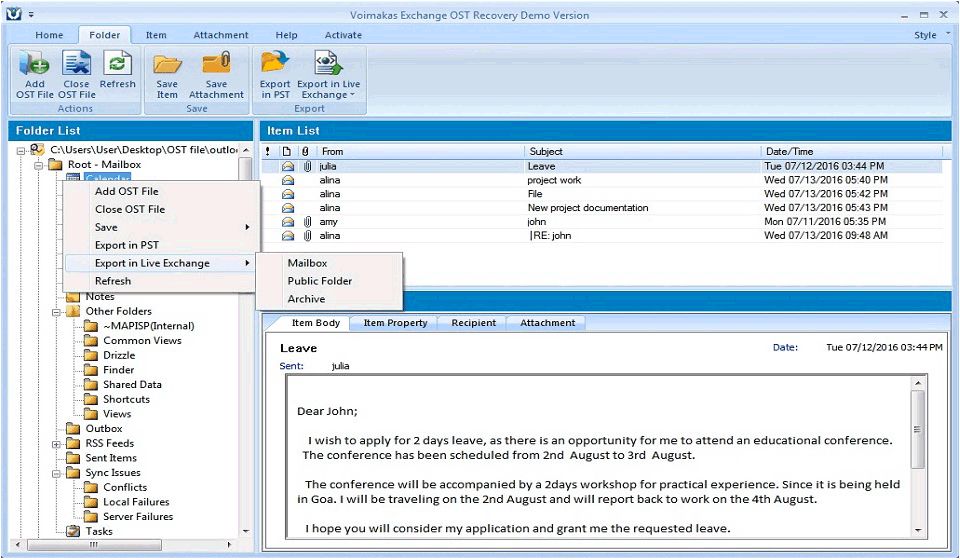The image size is (960, 560).
Task: Select Public Folder in the submenu
Action: (x=319, y=281)
